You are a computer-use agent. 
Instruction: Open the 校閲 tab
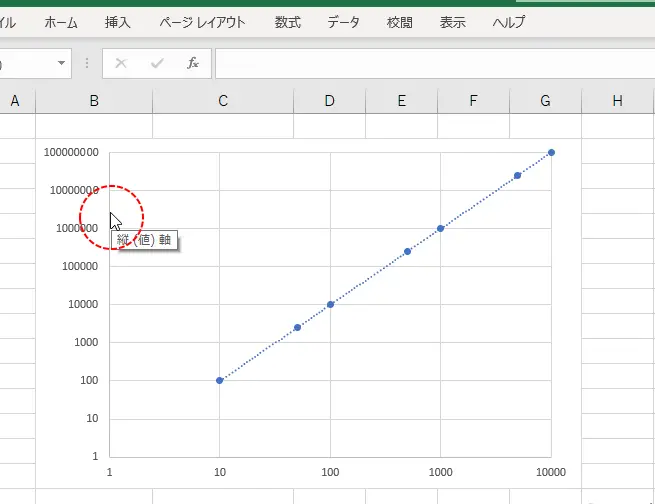pyautogui.click(x=400, y=21)
